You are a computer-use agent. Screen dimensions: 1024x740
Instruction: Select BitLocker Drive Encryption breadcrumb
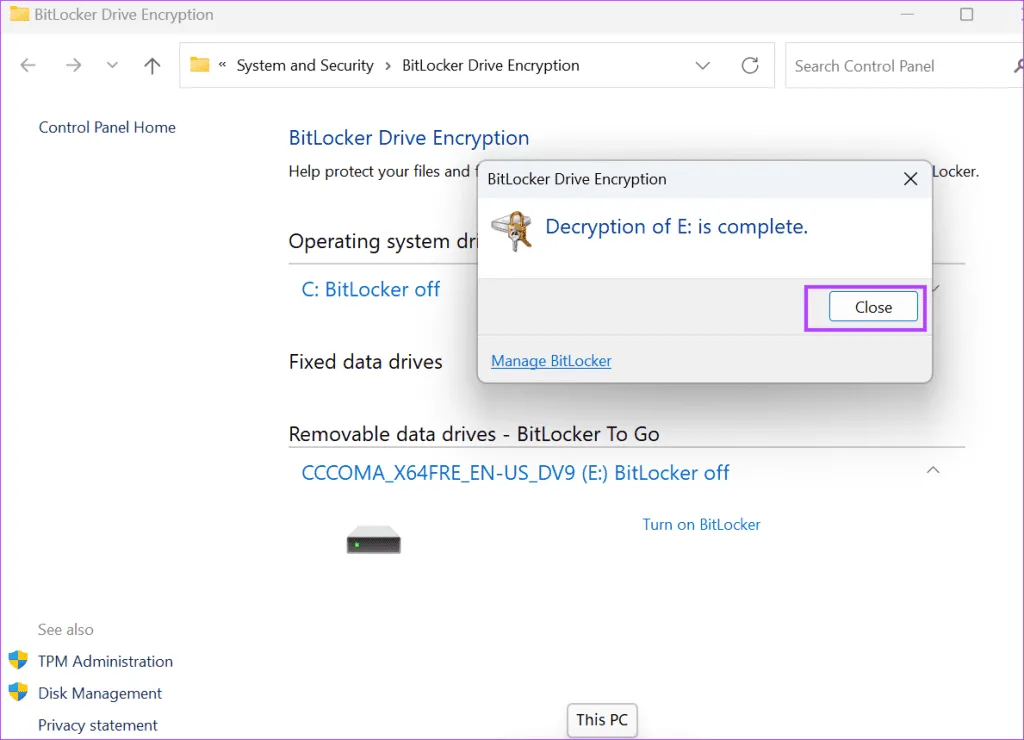click(490, 66)
